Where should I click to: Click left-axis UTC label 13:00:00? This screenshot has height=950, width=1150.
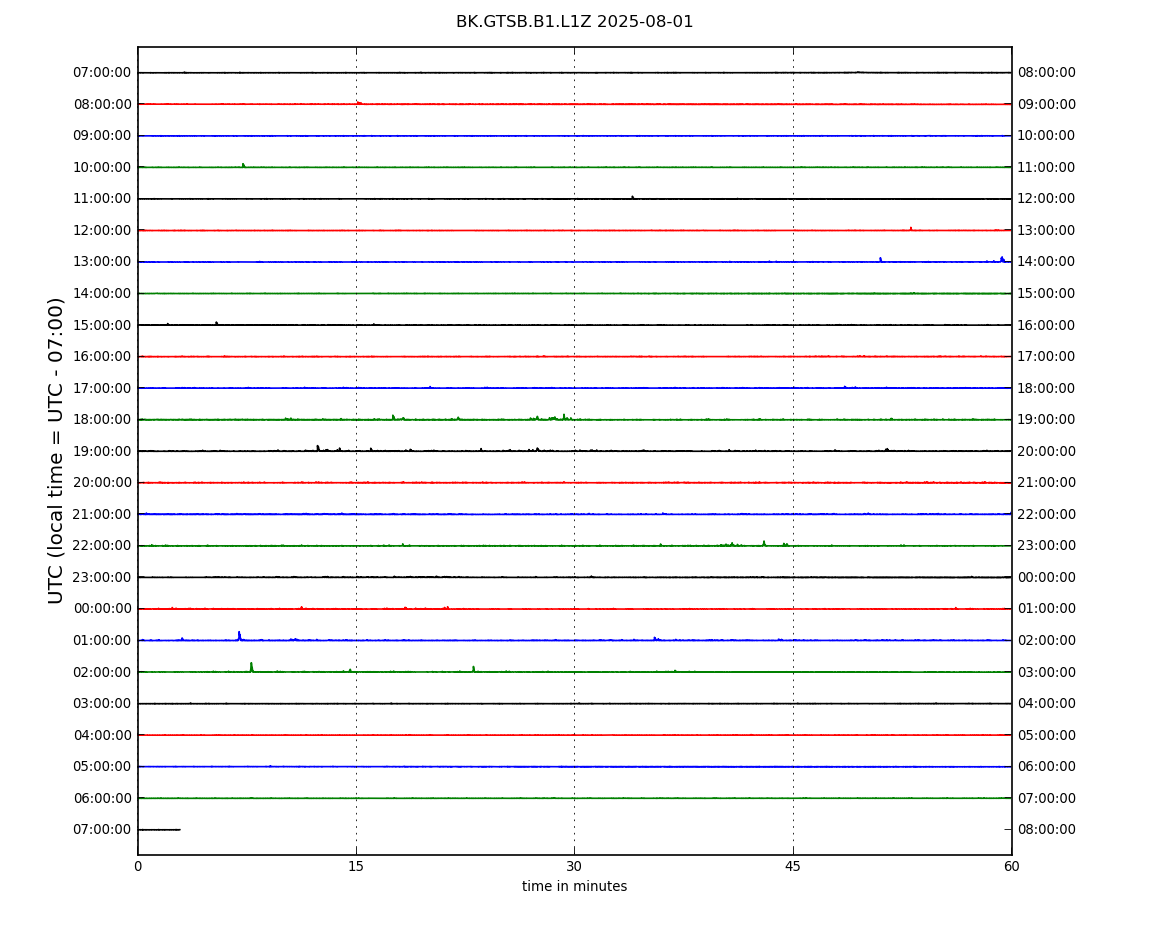pos(102,262)
